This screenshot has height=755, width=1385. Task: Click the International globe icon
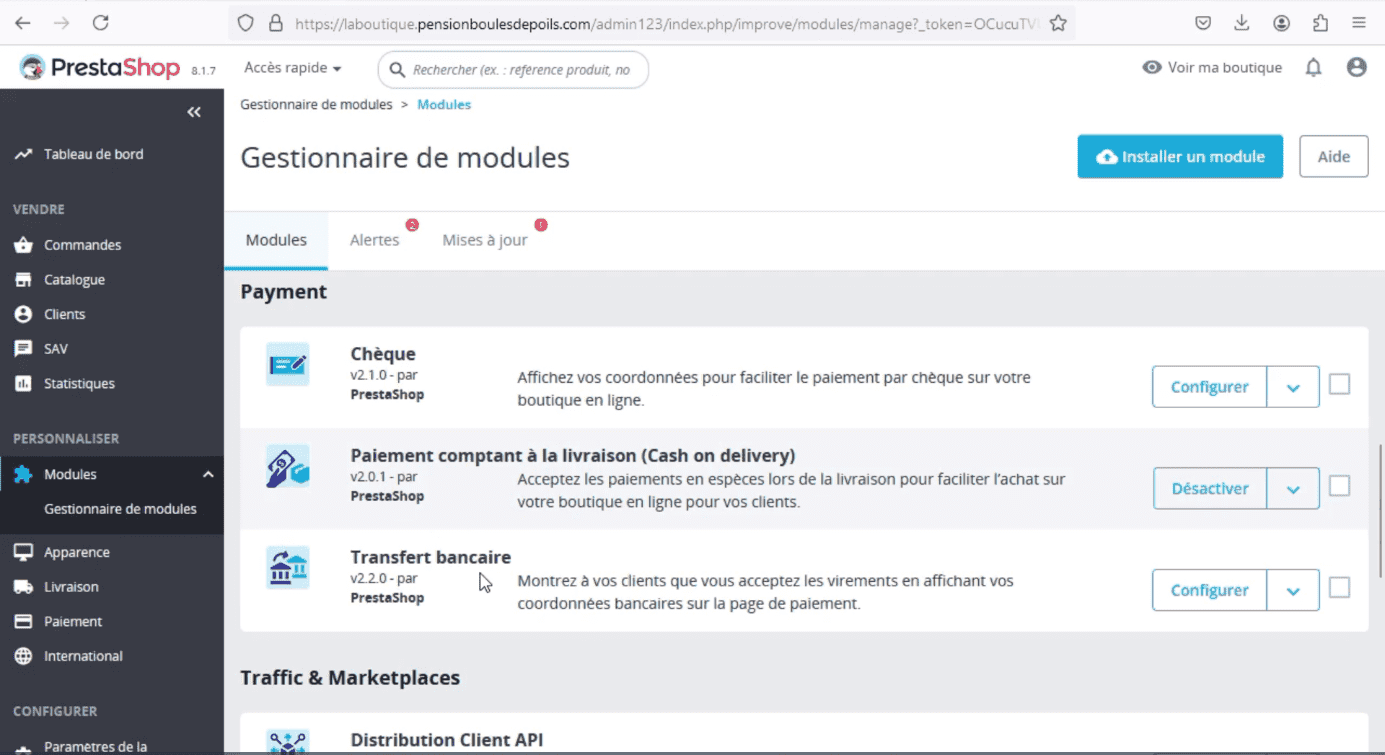point(23,656)
